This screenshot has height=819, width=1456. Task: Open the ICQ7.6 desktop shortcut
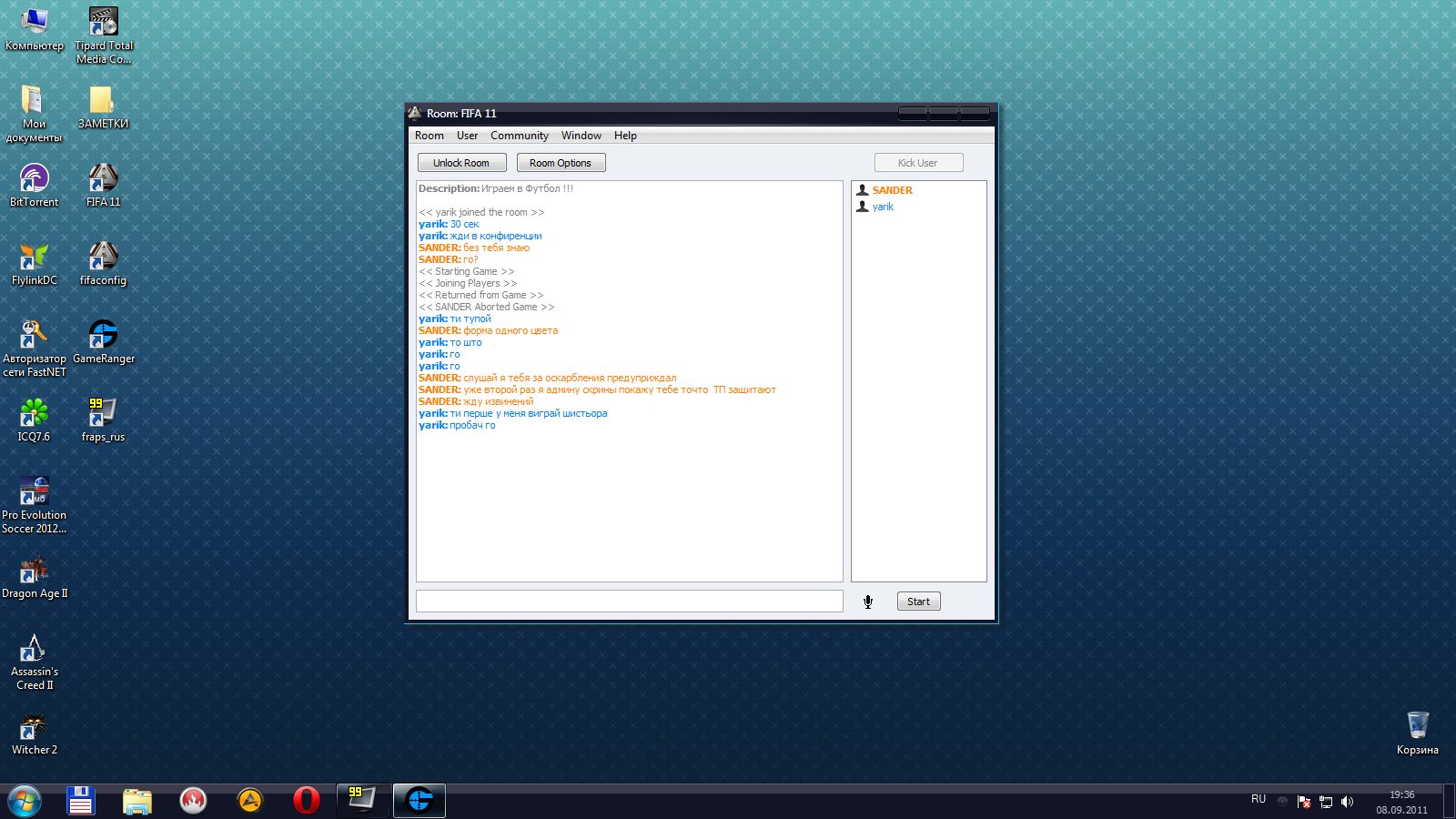point(34,420)
